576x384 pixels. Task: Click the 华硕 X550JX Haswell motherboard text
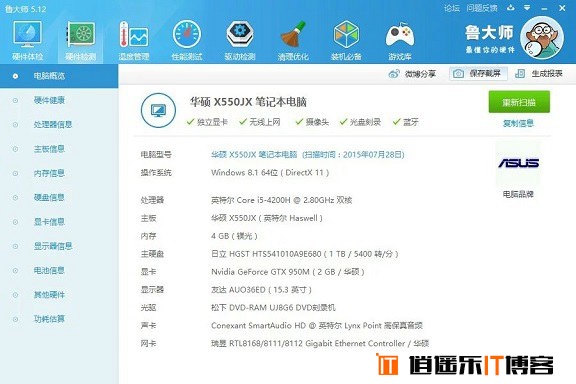[x=267, y=218]
